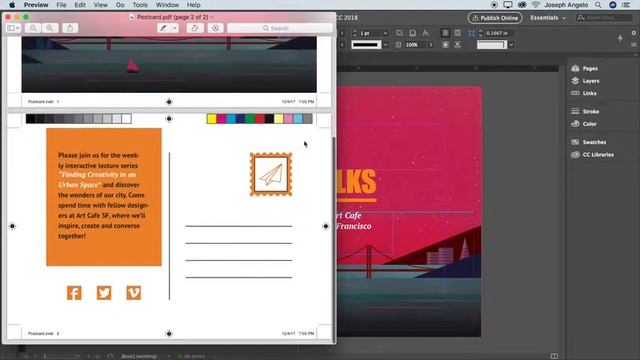
Task: Open Spotlight search in the menu bar
Action: coord(598,5)
